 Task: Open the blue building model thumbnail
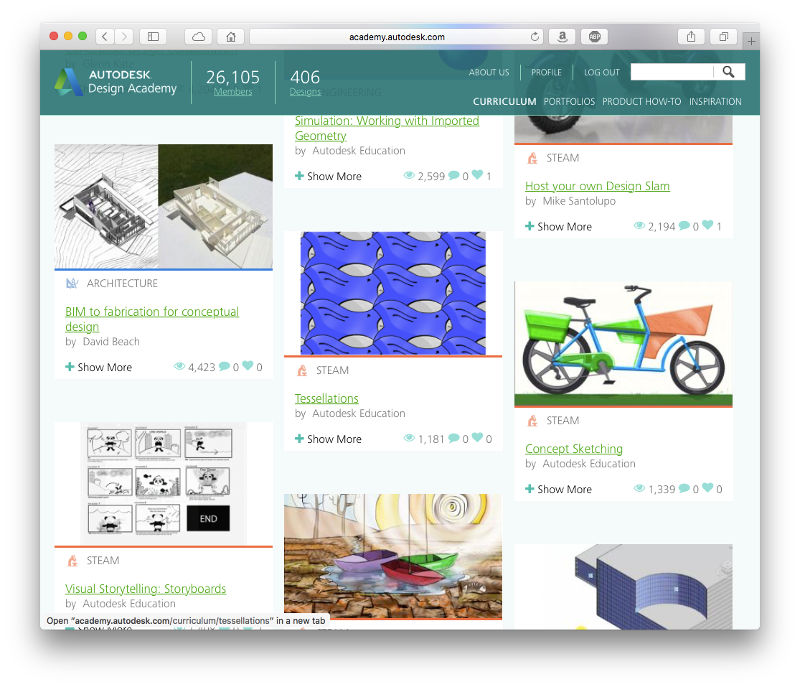(x=623, y=587)
